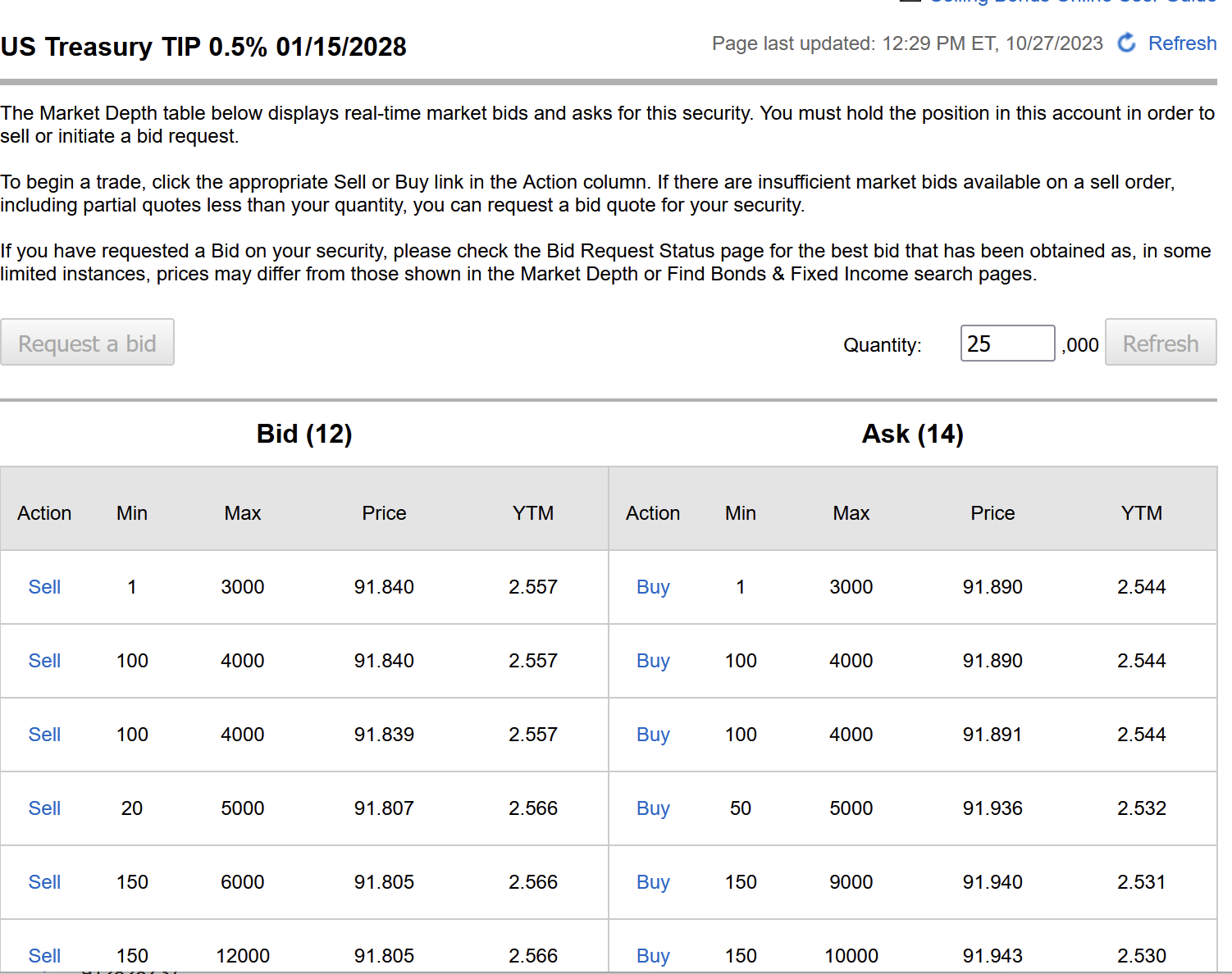This screenshot has height=974, width=1232.
Task: Sell on the bid with max 12000
Action: [x=44, y=956]
